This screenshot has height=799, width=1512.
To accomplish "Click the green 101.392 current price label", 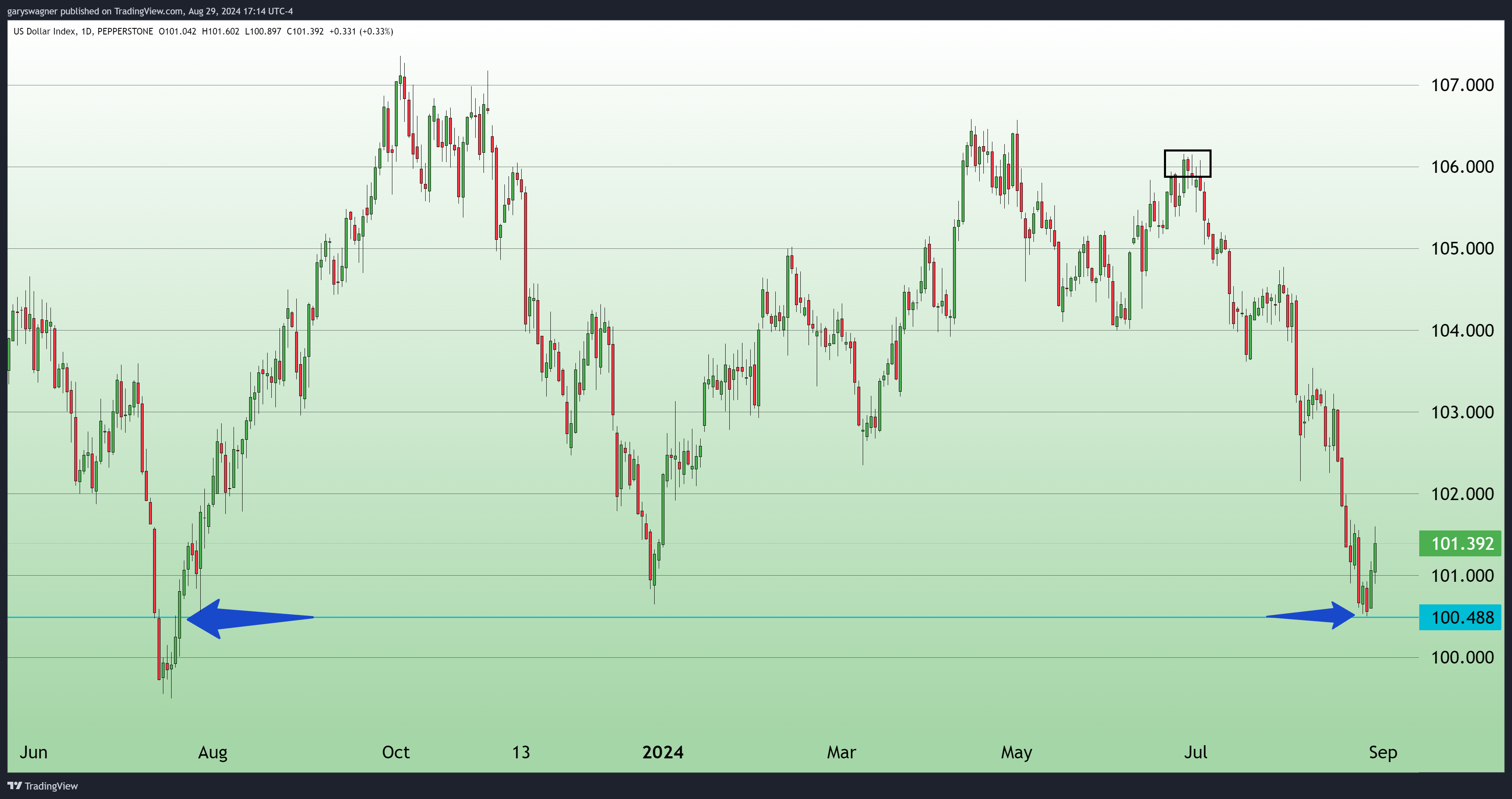I will 1460,544.
